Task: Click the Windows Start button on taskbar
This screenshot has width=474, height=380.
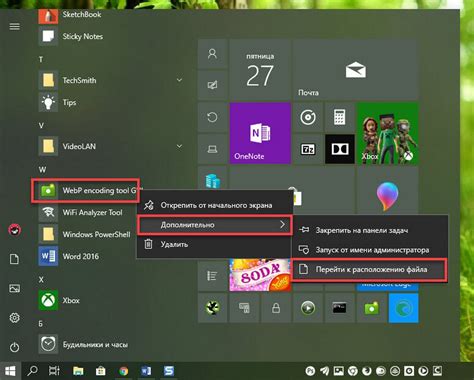Action: 10,371
